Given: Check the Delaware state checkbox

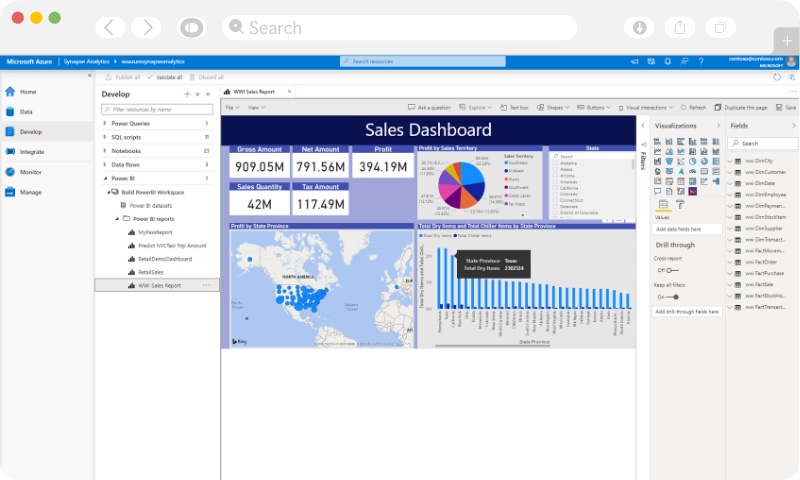Looking at the screenshot, I should click(x=555, y=207).
